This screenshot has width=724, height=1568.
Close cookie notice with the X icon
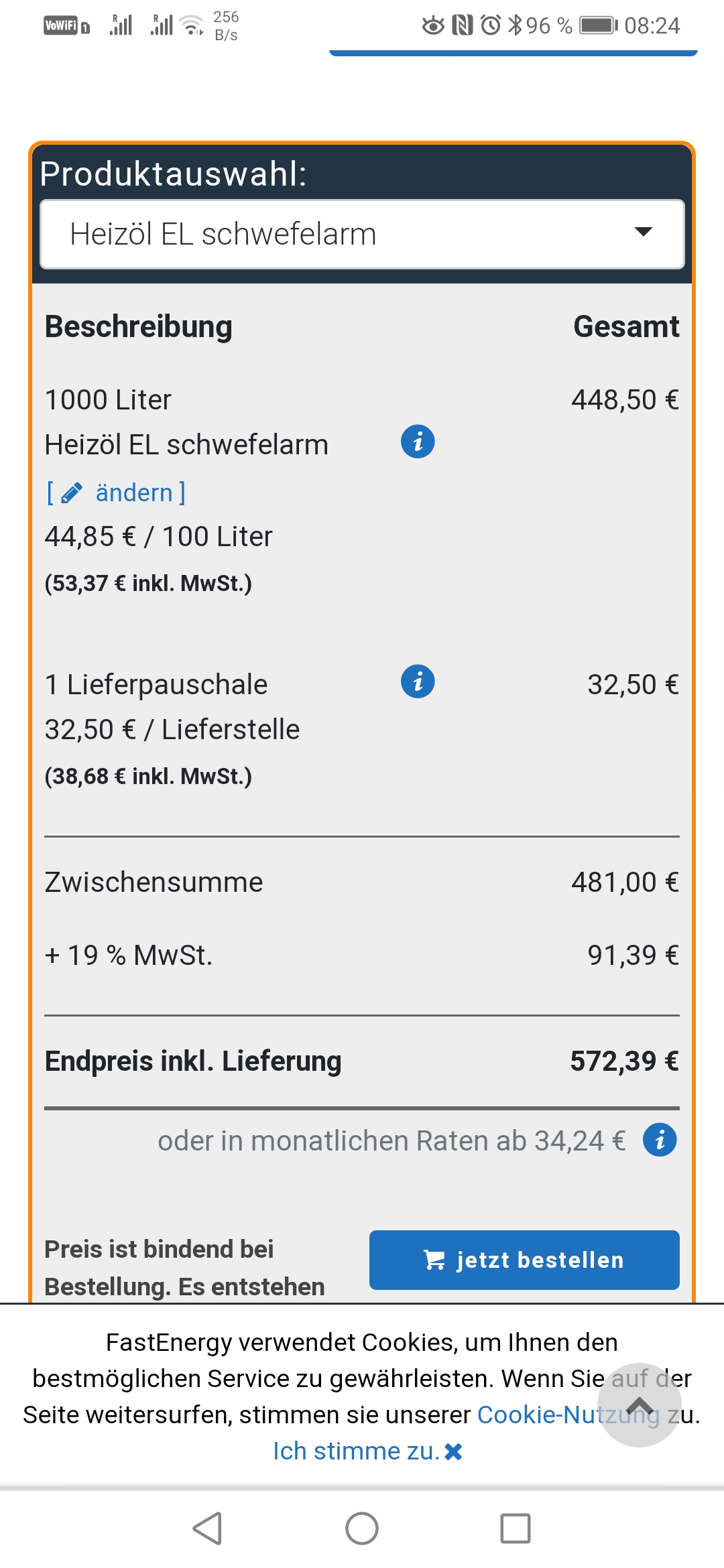point(454,1451)
